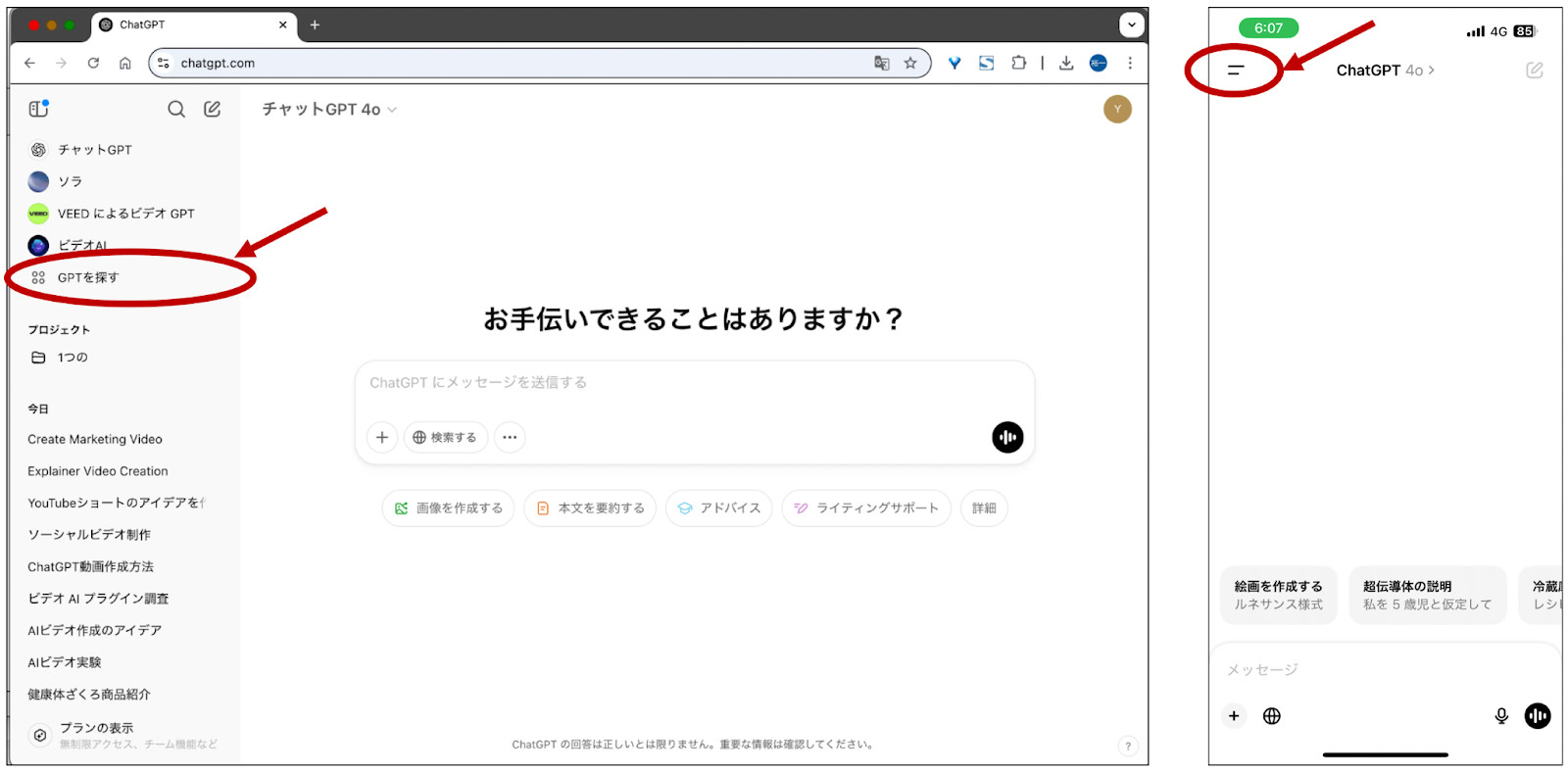Tap the 絵画を作成する suggestion card
This screenshot has height=772, width=1568.
pyautogui.click(x=1280, y=595)
